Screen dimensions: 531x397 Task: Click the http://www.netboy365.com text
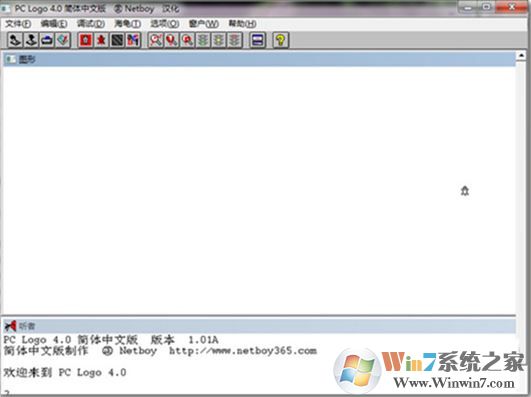tap(243, 351)
